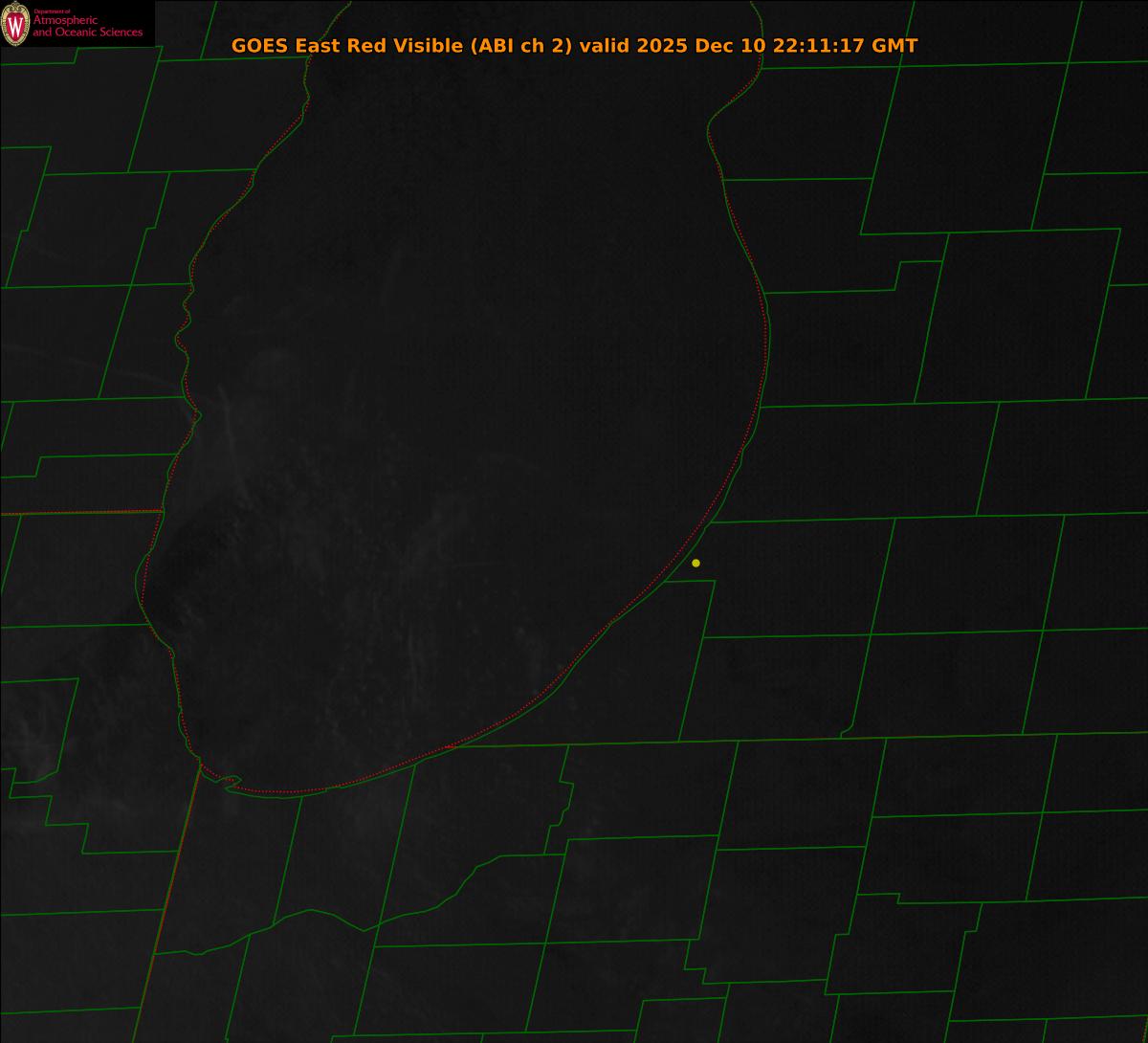Open the Atmospheric and Oceanic Sciences link

click(x=87, y=28)
